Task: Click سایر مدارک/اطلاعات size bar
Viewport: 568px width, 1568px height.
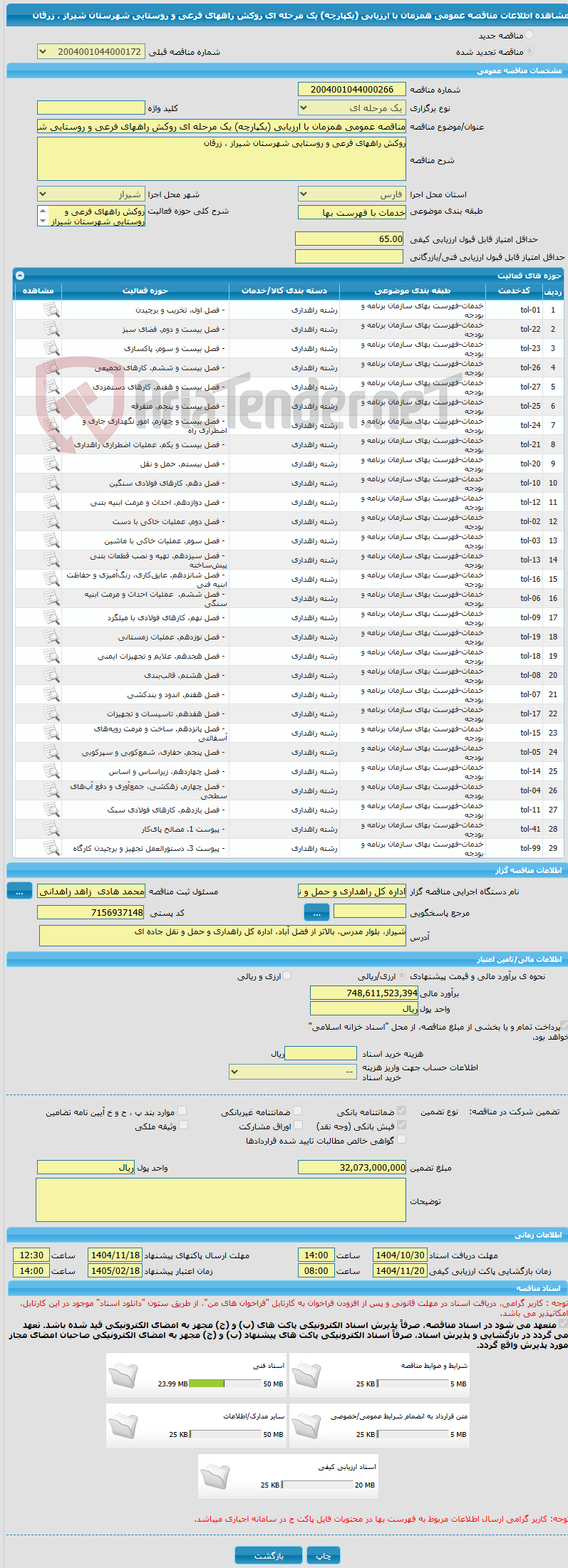Action: (x=225, y=1434)
